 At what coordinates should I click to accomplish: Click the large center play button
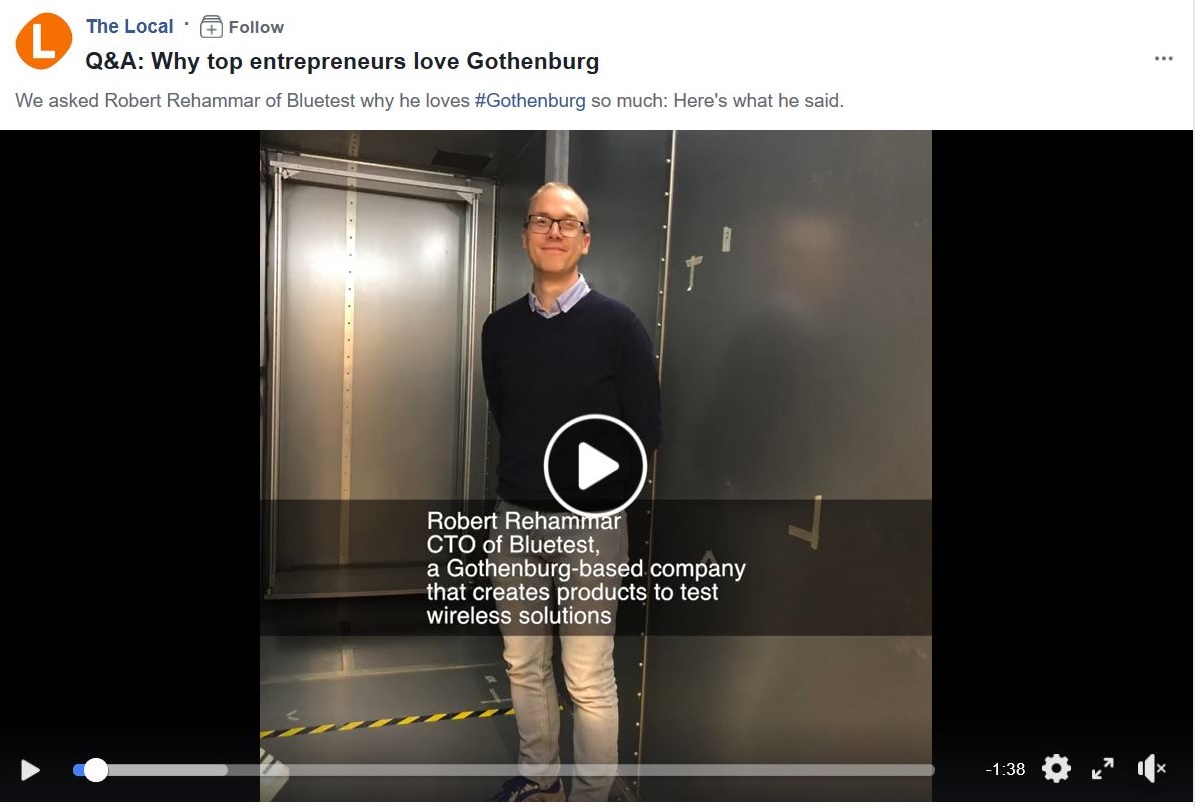595,465
